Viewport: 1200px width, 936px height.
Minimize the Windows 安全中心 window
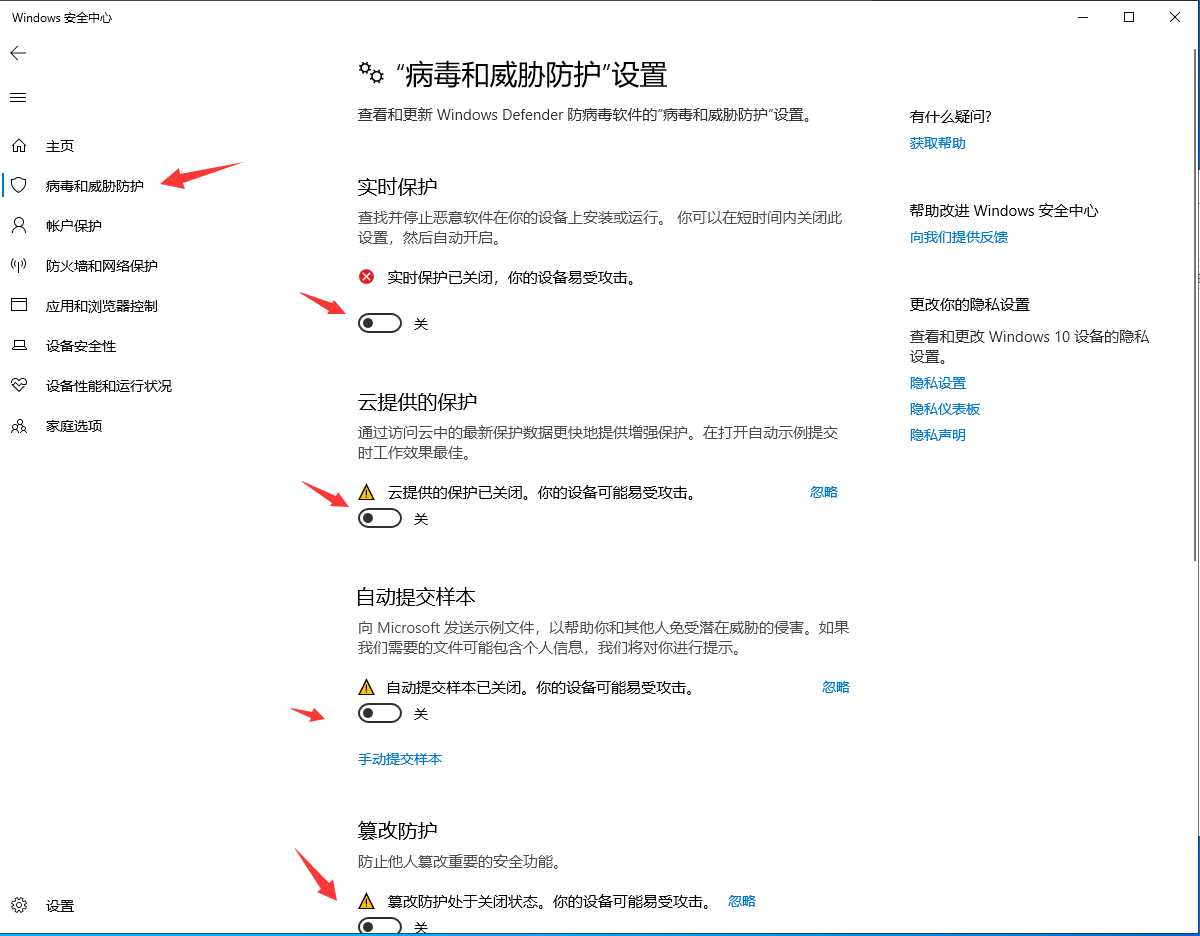tap(1083, 17)
